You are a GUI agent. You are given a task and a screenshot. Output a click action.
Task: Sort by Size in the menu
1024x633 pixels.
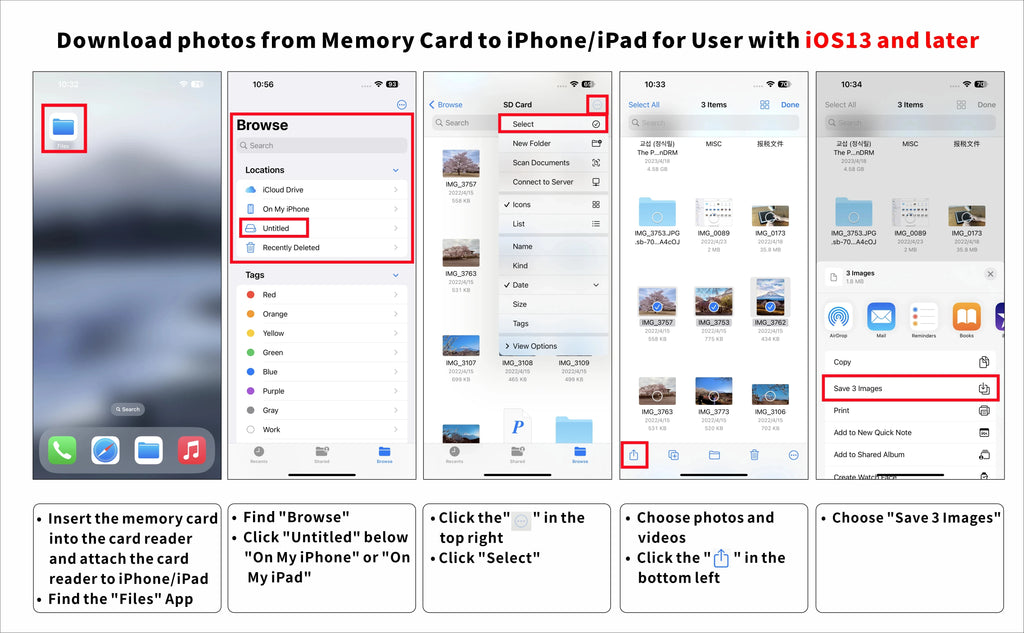552,304
